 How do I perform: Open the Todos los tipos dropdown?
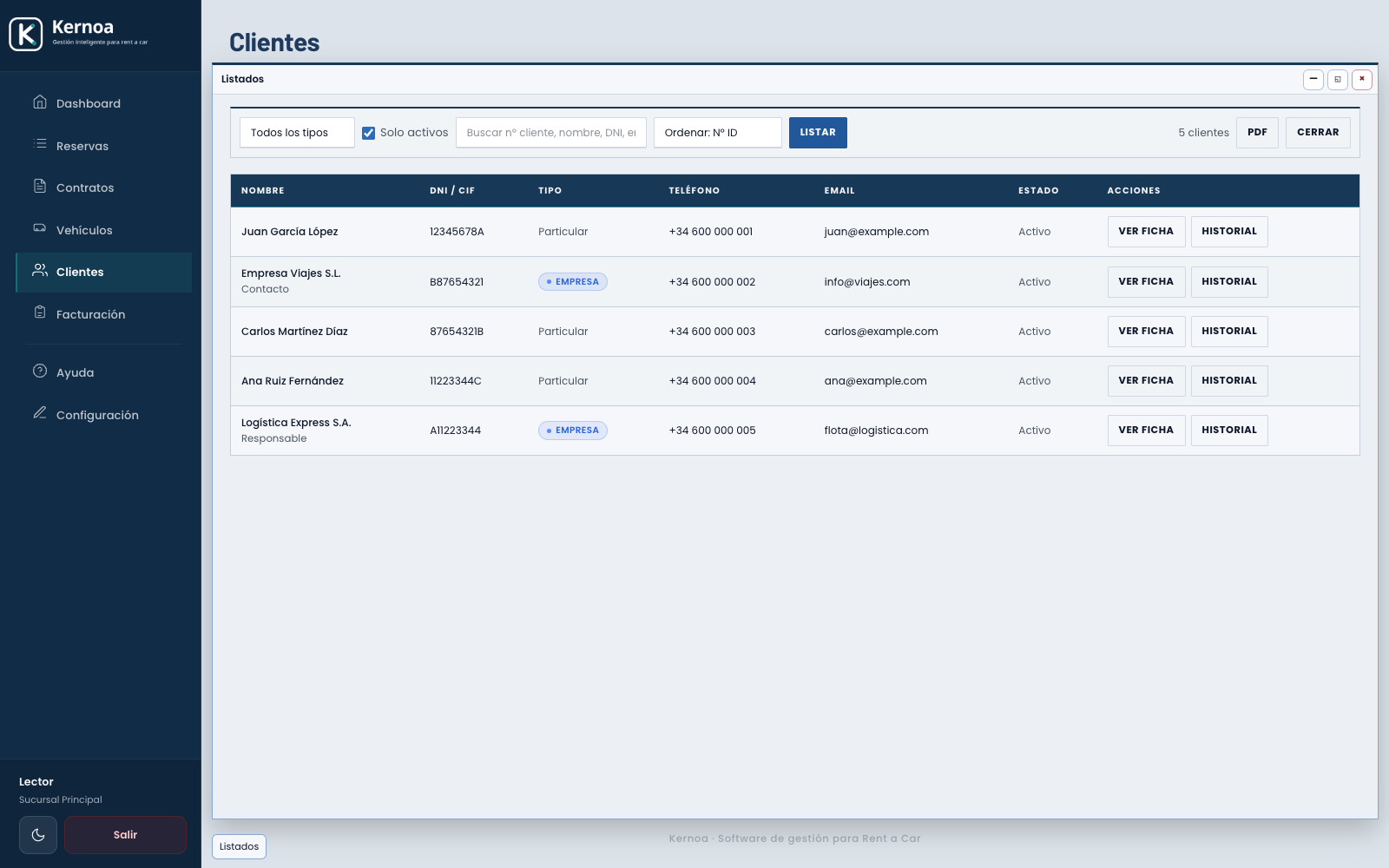(297, 133)
